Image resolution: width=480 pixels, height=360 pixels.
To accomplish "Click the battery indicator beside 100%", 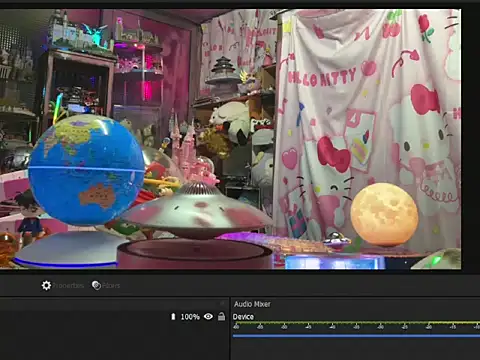I will [x=173, y=316].
